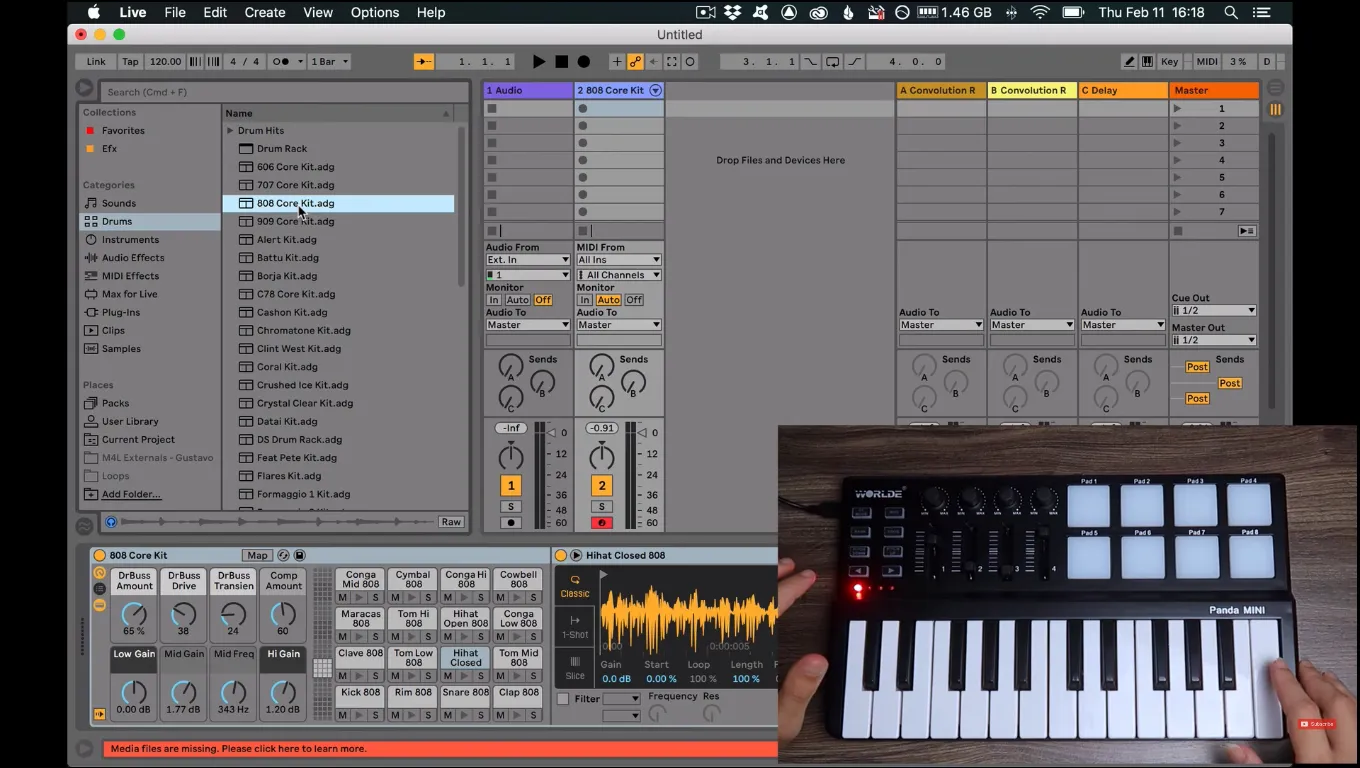Click the Hot-Swap icon on 808 Core Kit
1360x768 pixels.
[283, 555]
